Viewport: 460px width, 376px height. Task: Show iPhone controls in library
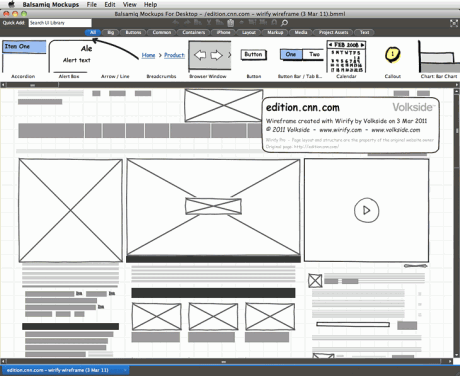click(223, 32)
